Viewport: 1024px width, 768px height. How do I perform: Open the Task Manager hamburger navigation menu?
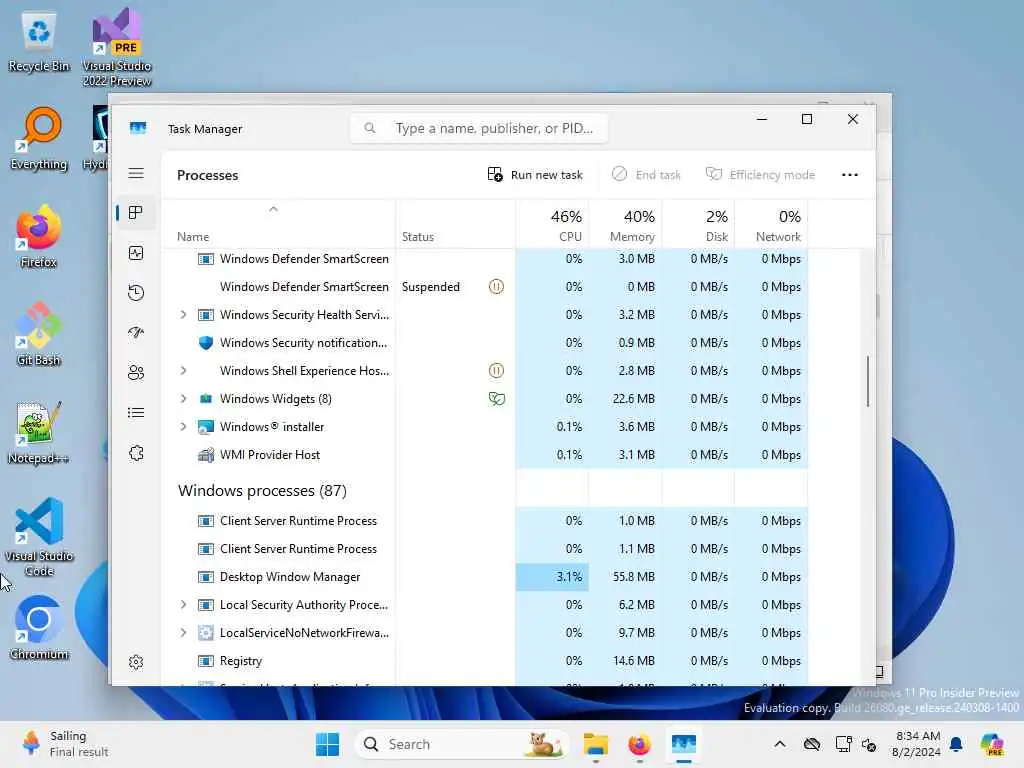coord(136,173)
